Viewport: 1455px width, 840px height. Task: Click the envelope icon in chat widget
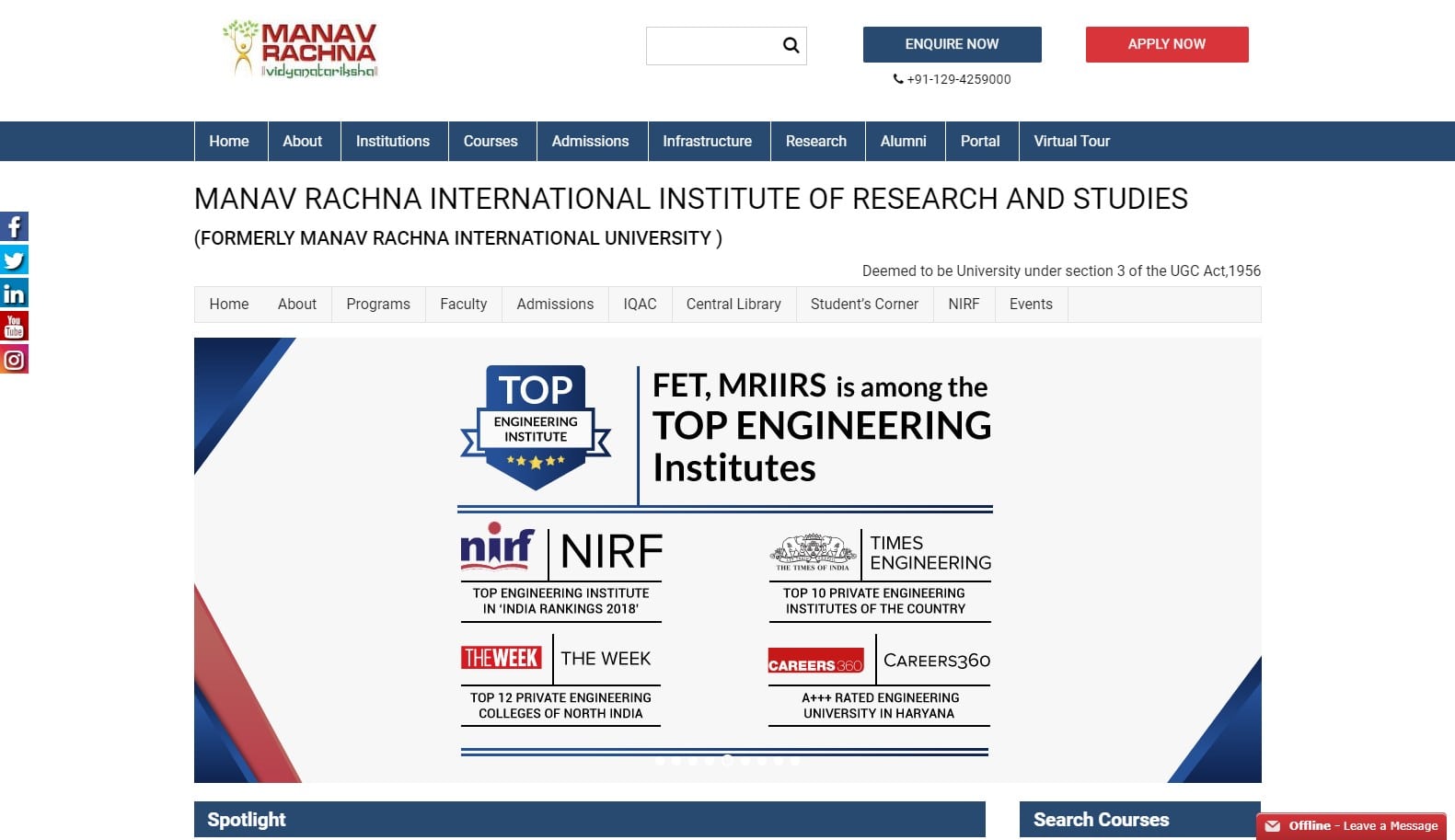pyautogui.click(x=1273, y=826)
